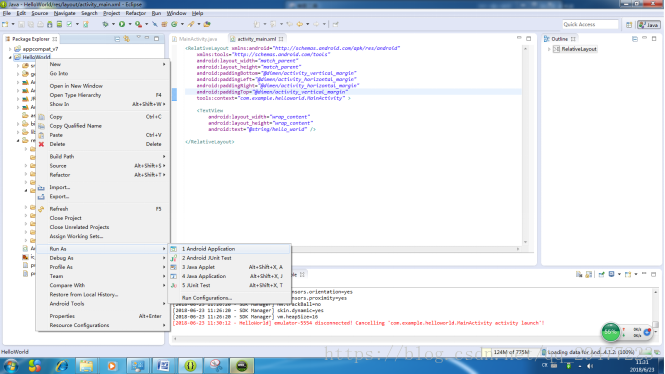This screenshot has height=374, width=665.
Task: Click Collapse All in Package Explorer
Action: (117, 39)
